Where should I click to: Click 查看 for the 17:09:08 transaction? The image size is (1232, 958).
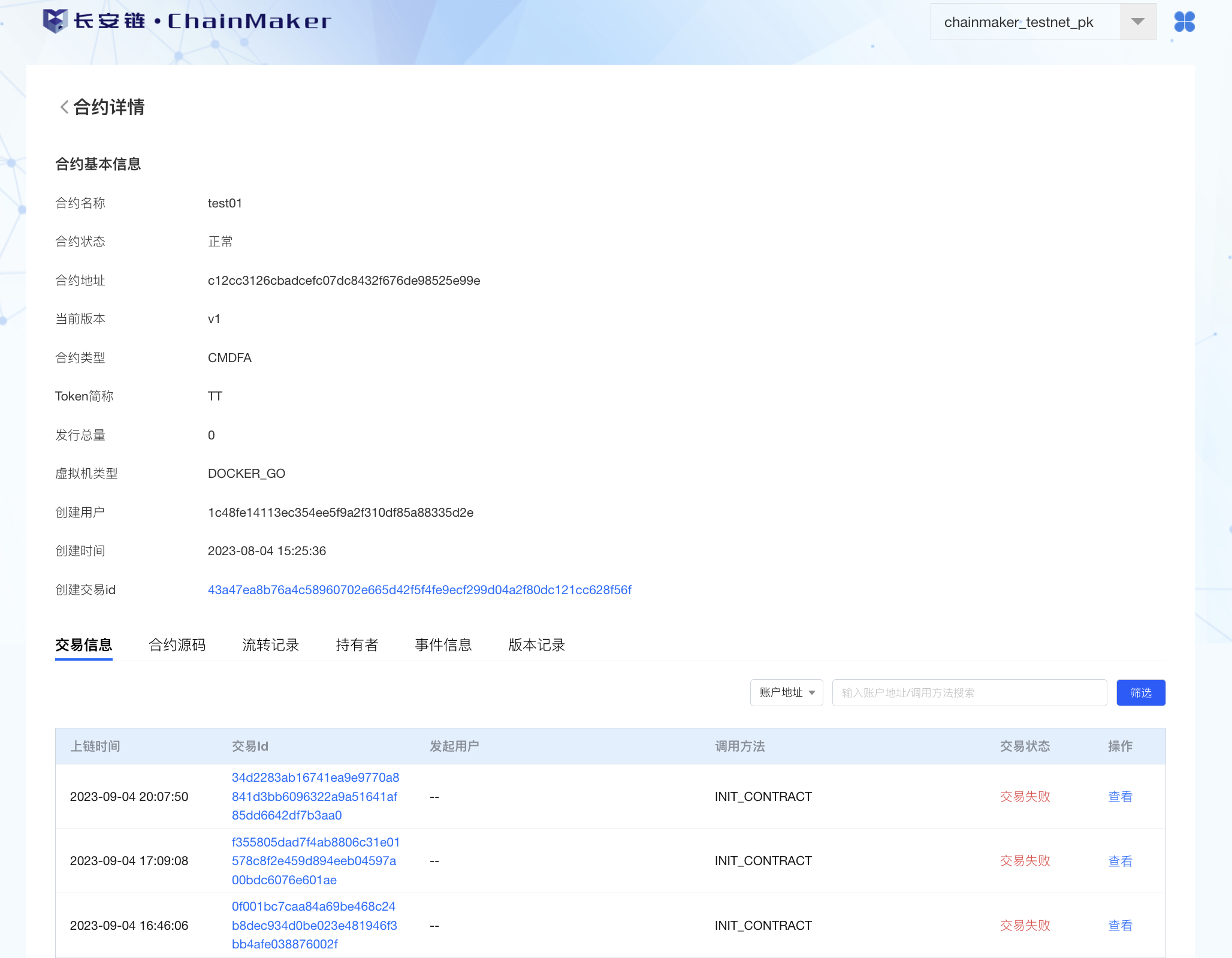[x=1120, y=861]
